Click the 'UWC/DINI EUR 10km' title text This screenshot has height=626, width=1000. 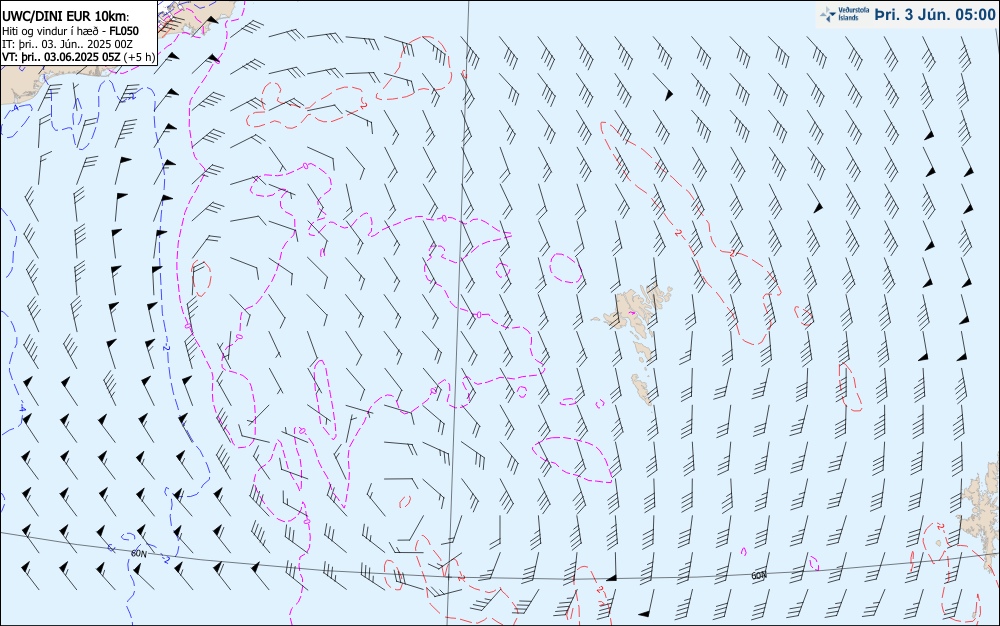coord(65,17)
